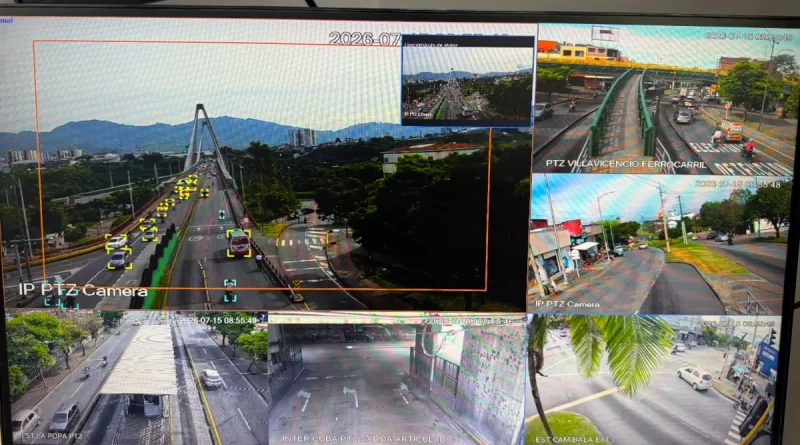Select the main bridge IP PTZ Camera feed

(265, 164)
